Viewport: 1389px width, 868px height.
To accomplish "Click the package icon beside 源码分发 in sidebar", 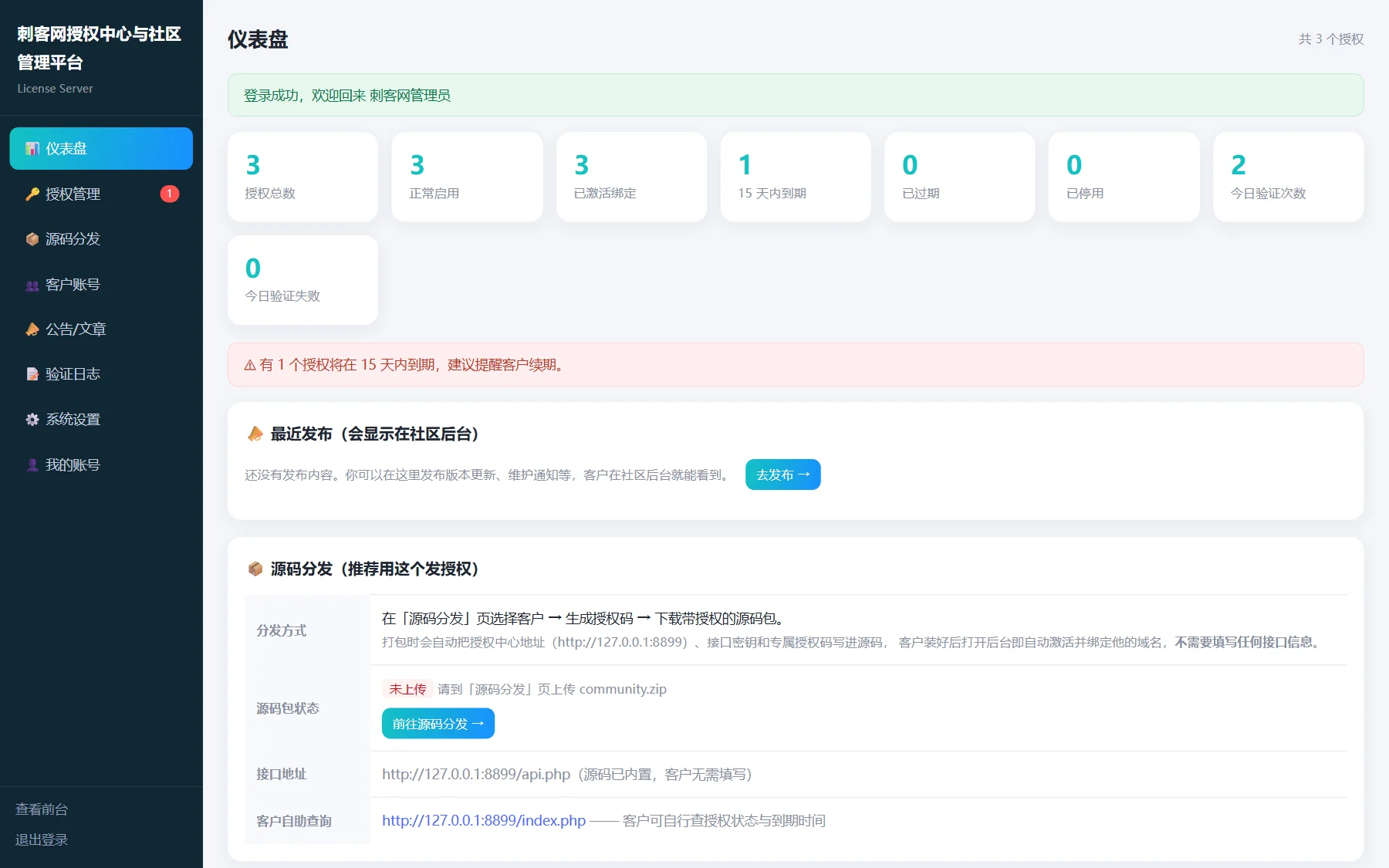I will [32, 239].
